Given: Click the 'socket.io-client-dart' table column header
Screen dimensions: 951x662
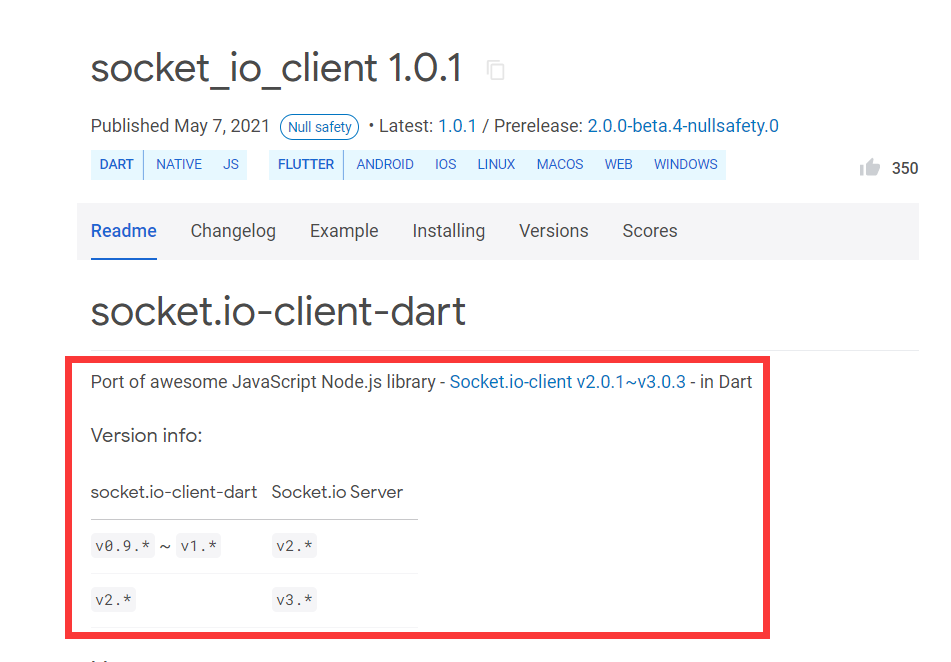Looking at the screenshot, I should (174, 492).
